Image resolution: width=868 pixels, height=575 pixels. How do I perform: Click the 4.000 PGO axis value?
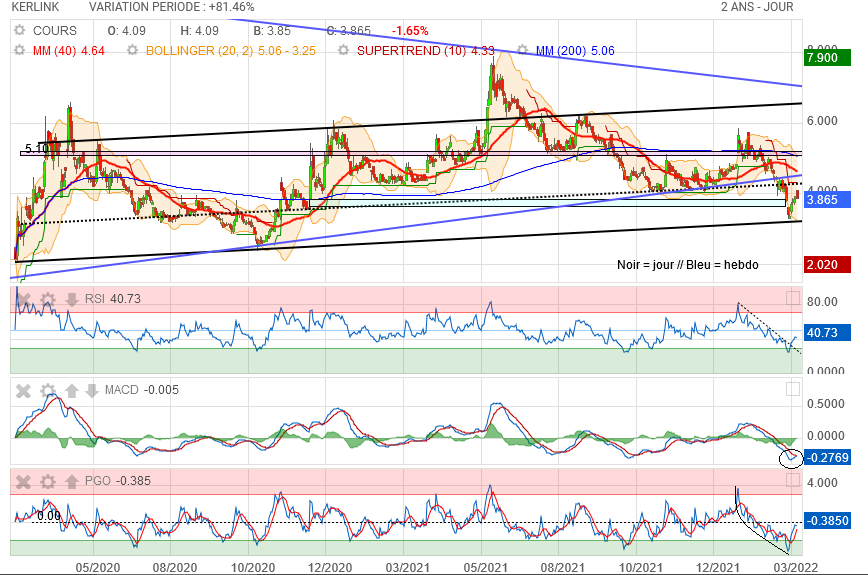tap(822, 483)
